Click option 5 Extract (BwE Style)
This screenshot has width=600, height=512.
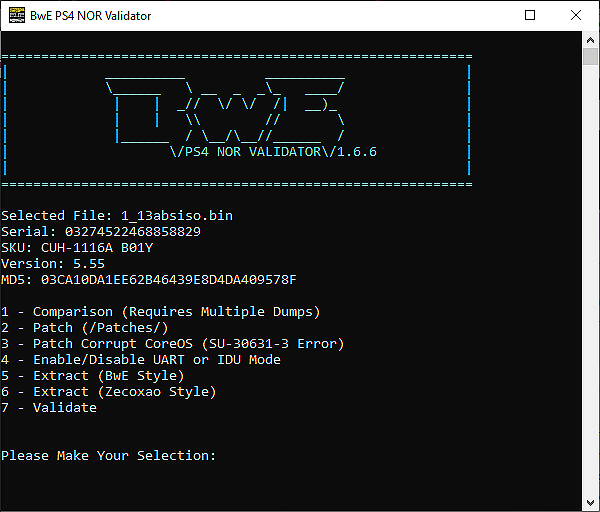(x=93, y=376)
